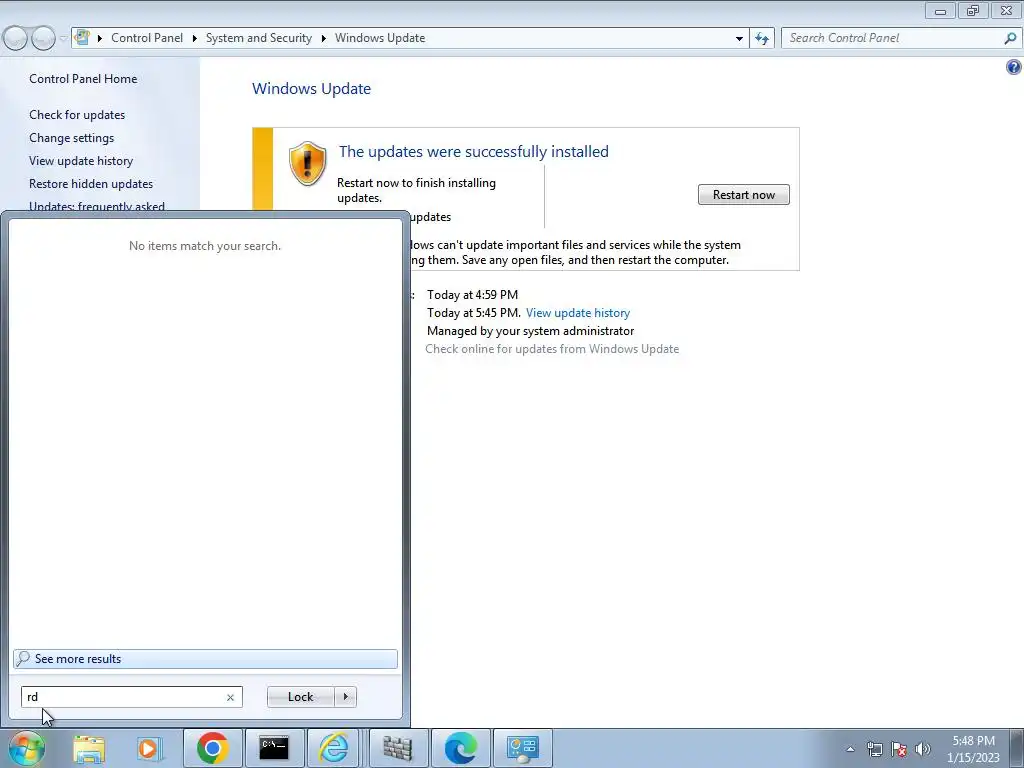The width and height of the screenshot is (1024, 768).
Task: Click the Windows Update heading
Action: [312, 89]
